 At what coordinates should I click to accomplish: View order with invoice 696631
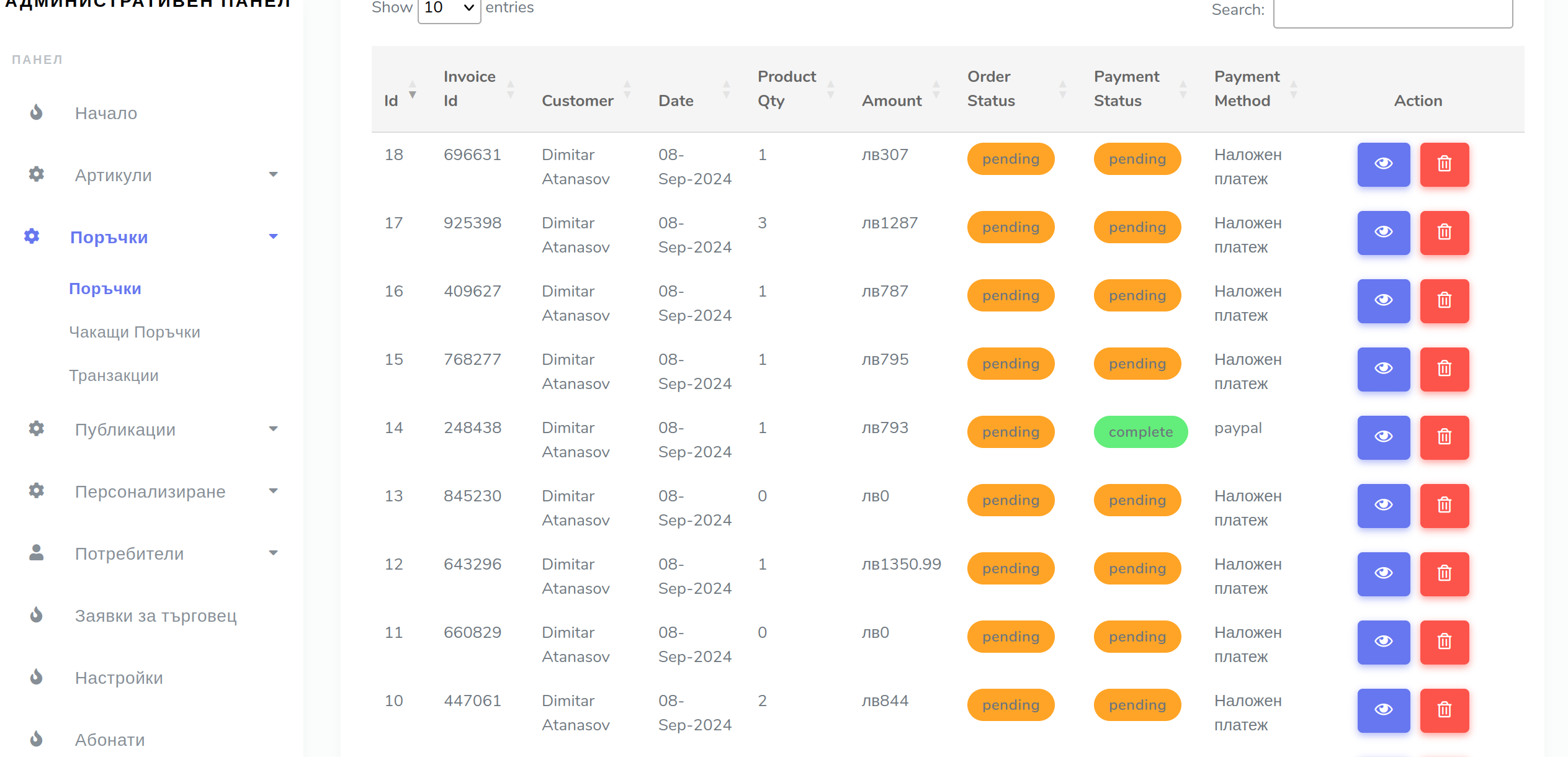pyautogui.click(x=1383, y=164)
